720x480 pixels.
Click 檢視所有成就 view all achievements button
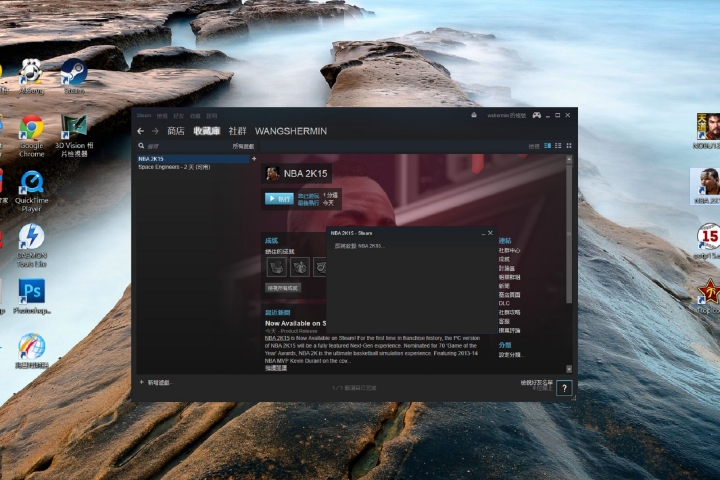(283, 288)
